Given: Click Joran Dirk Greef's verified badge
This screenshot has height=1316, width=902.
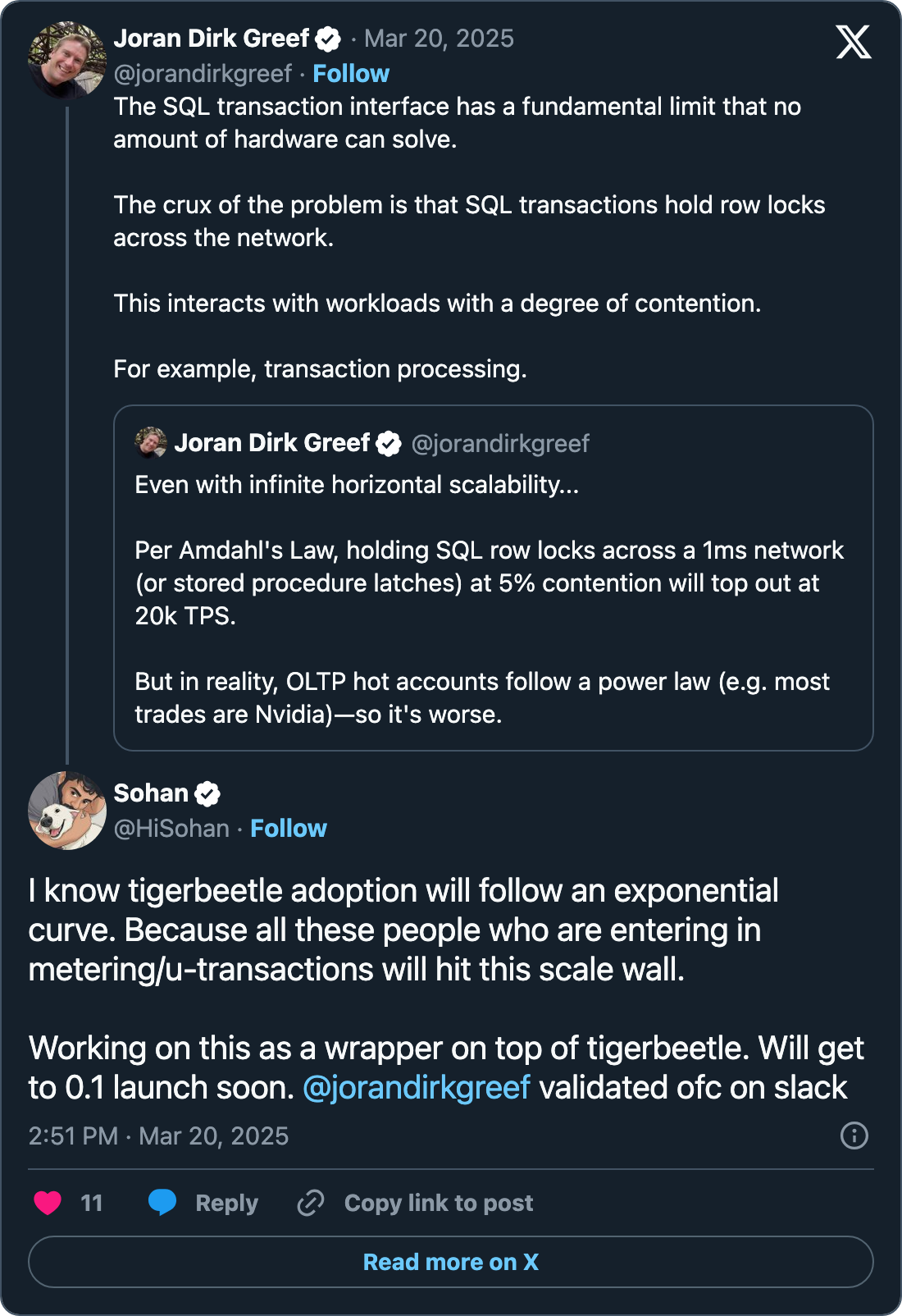Looking at the screenshot, I should [x=329, y=39].
